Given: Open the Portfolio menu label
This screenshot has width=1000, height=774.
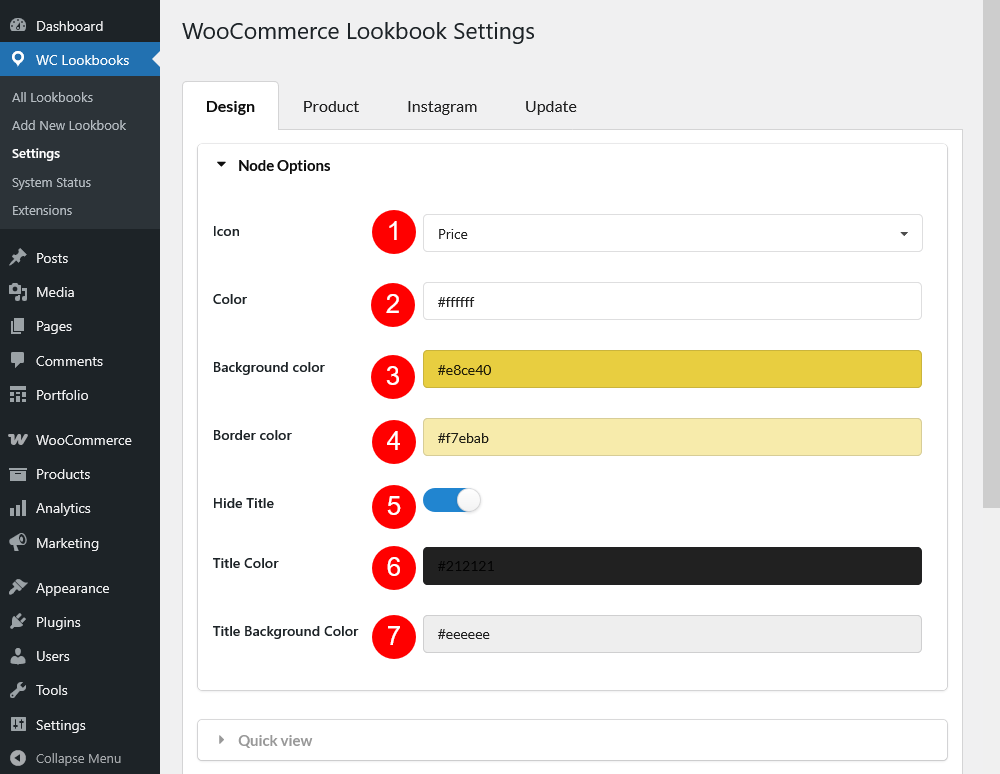Looking at the screenshot, I should pos(62,395).
